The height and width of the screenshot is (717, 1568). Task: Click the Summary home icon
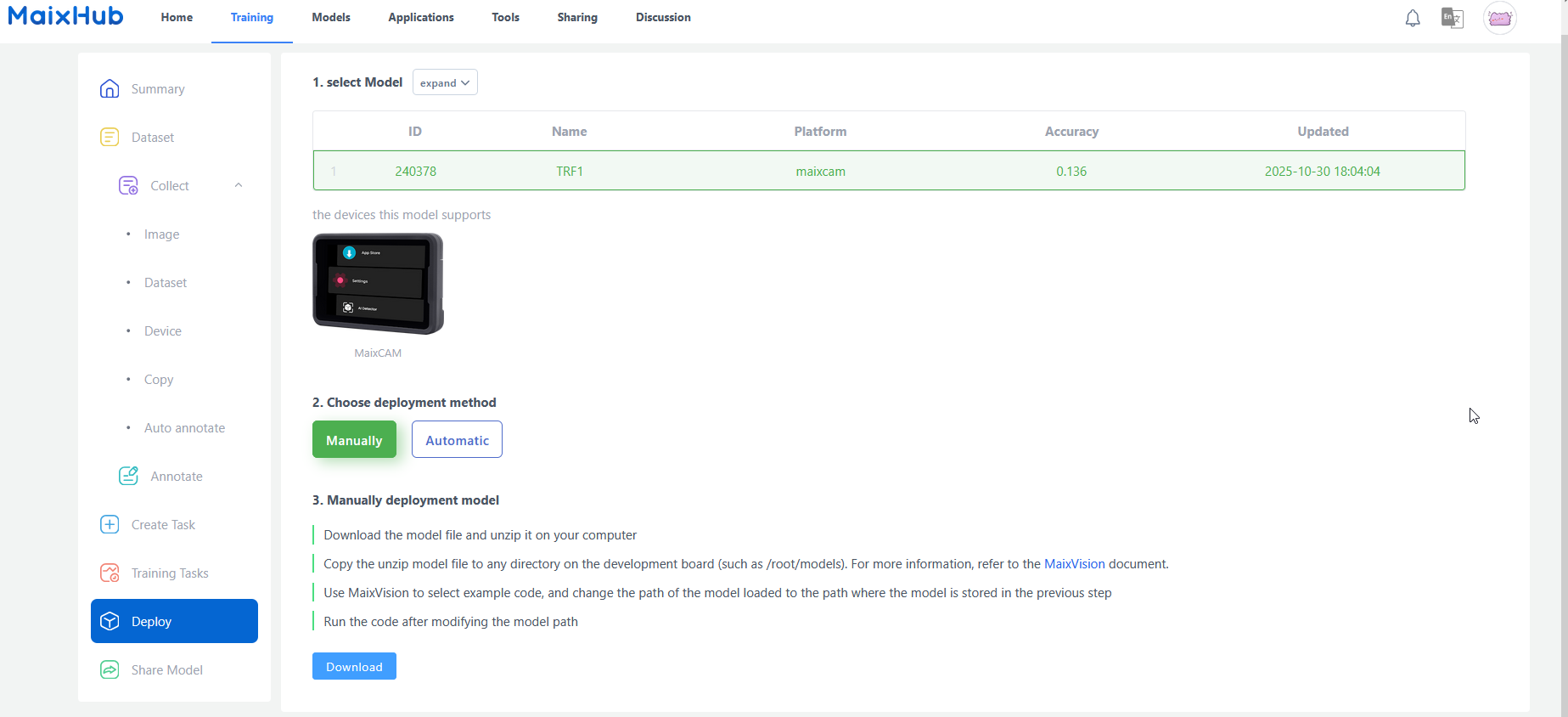pyautogui.click(x=110, y=89)
